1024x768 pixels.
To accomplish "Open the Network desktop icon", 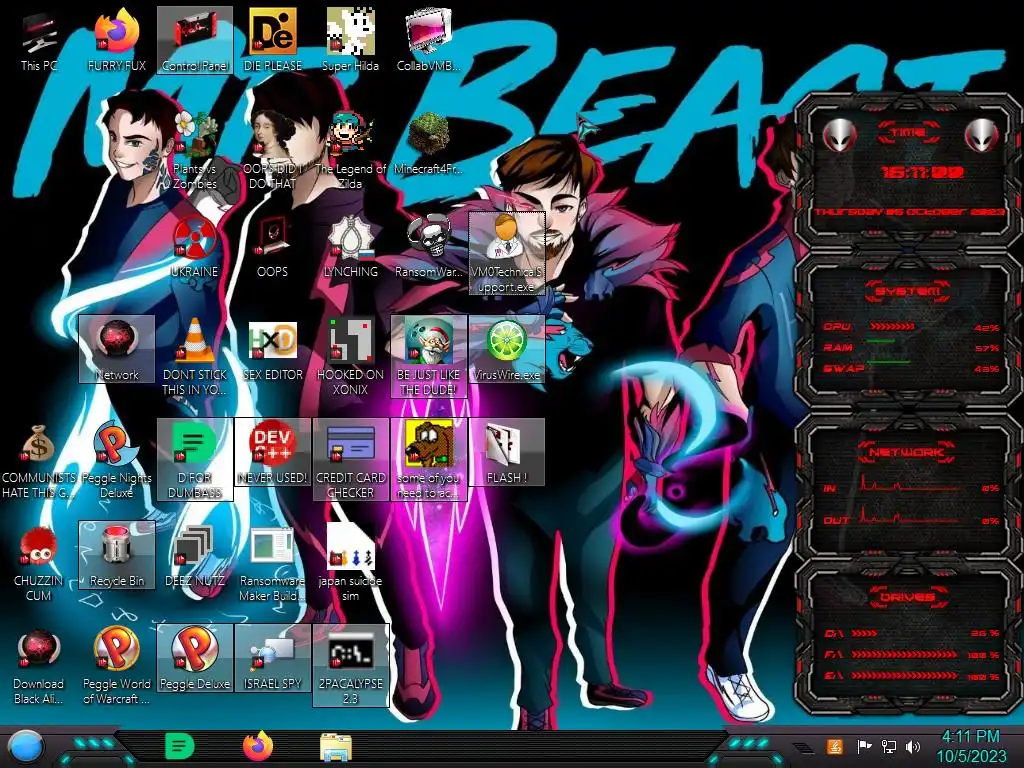I will [116, 349].
